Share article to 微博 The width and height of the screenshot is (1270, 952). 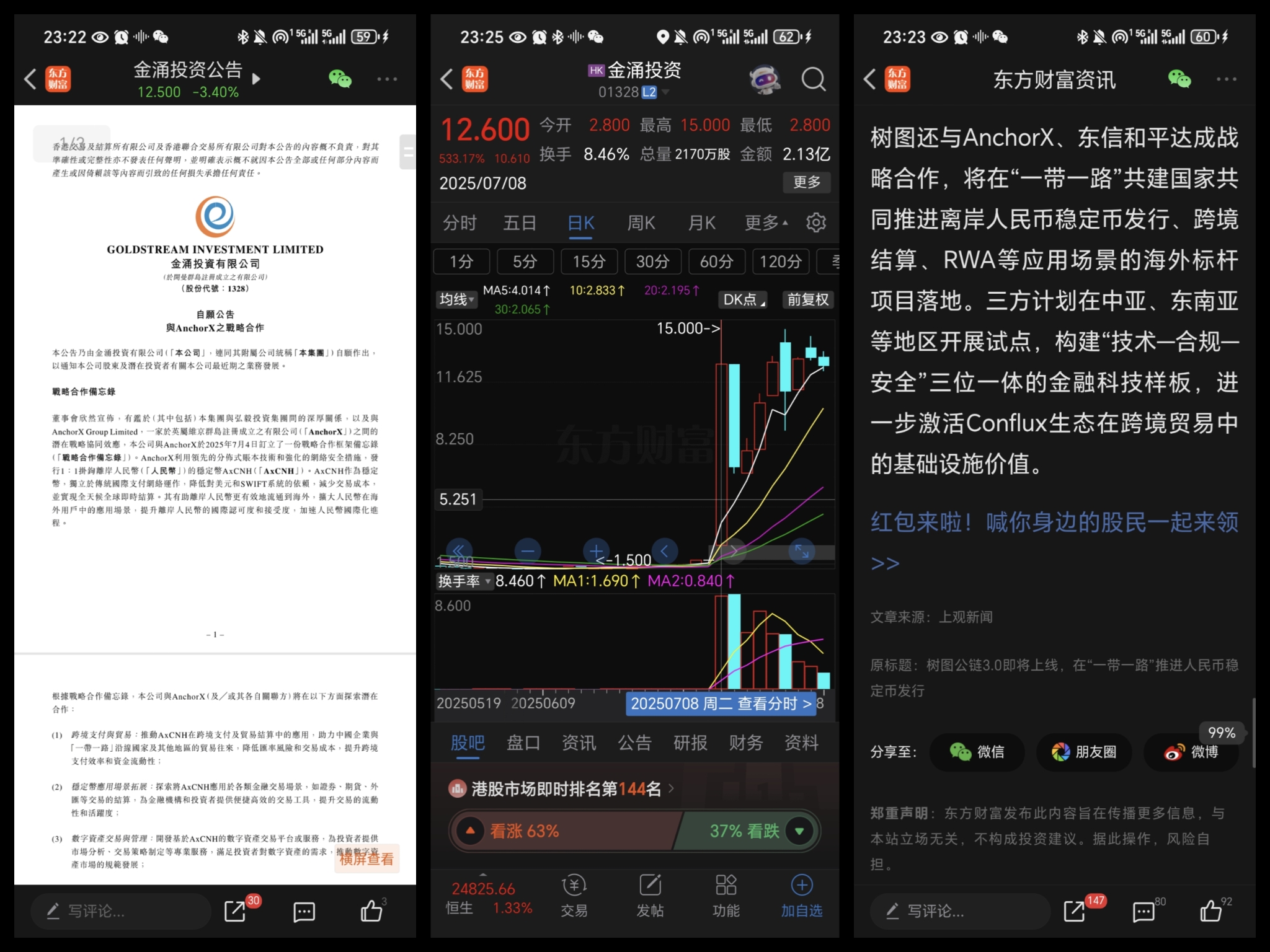(x=1191, y=752)
